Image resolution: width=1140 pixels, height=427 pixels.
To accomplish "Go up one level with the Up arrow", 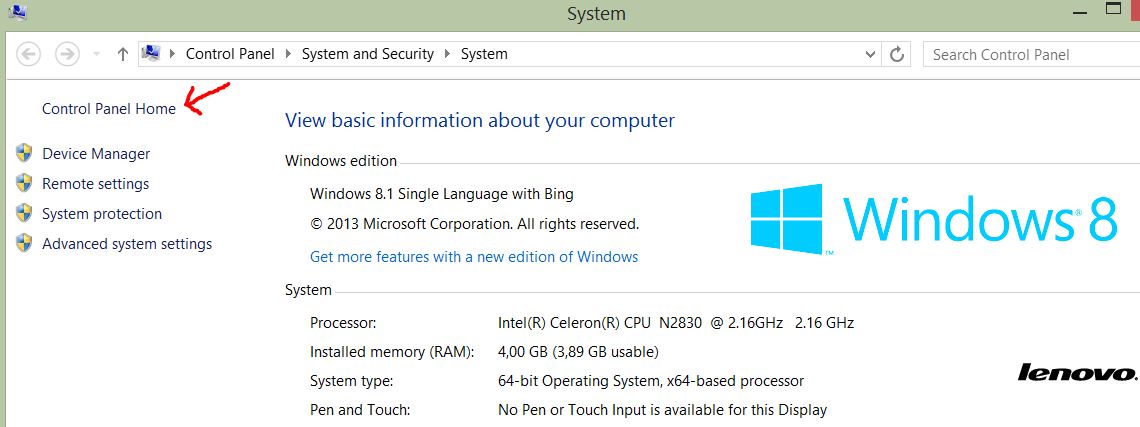I will point(122,55).
